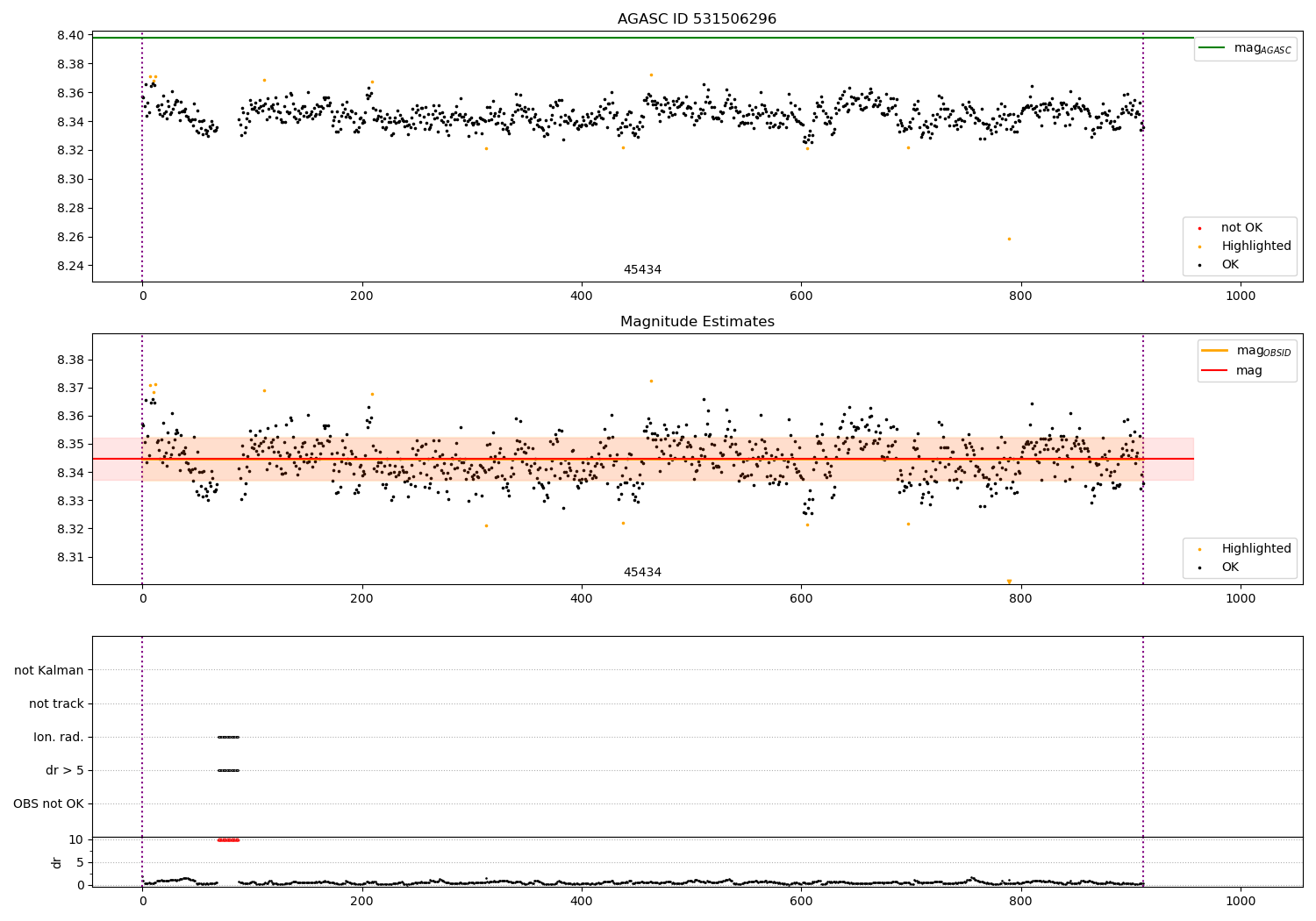Click the 5 tick on dr axis
Screen dimensions: 1316x921
80,863
